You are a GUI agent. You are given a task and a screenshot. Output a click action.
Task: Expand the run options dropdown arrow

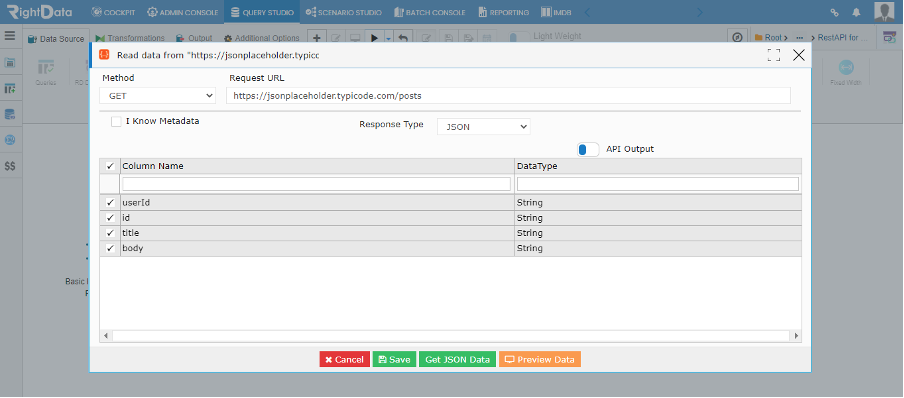[x=389, y=39]
